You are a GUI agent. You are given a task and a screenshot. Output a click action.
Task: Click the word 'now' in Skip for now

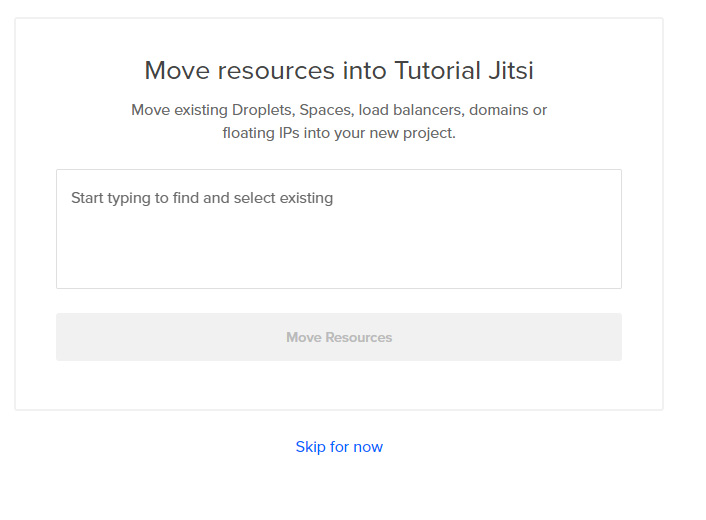click(368, 447)
